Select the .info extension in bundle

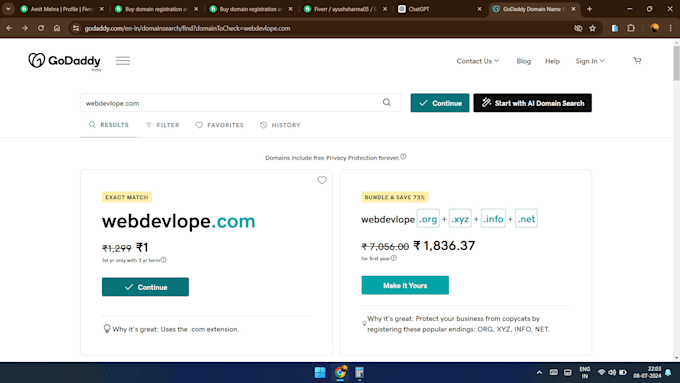493,219
